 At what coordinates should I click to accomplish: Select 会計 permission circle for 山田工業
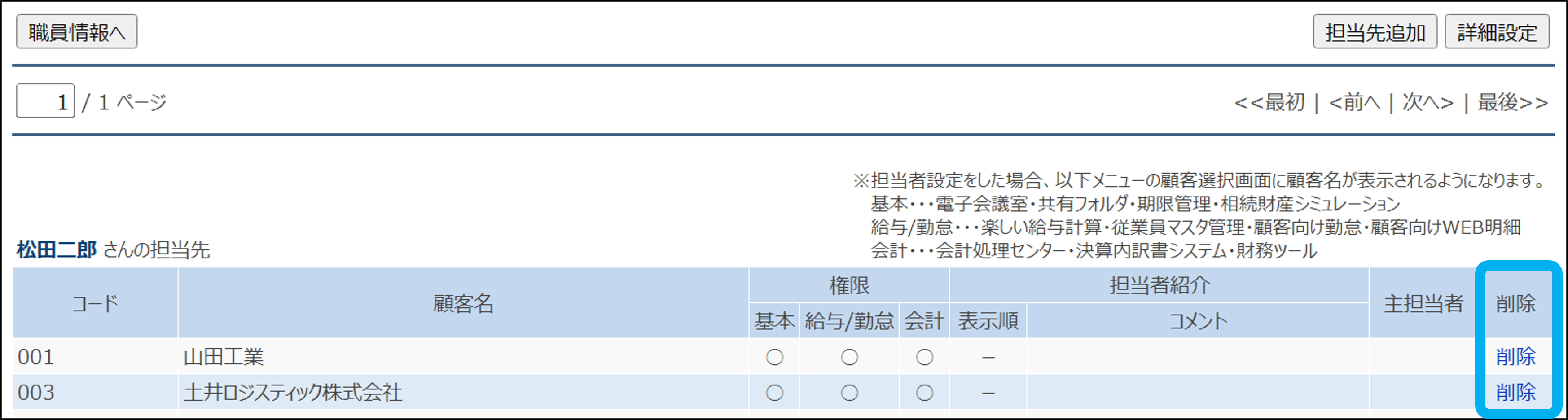(x=924, y=357)
